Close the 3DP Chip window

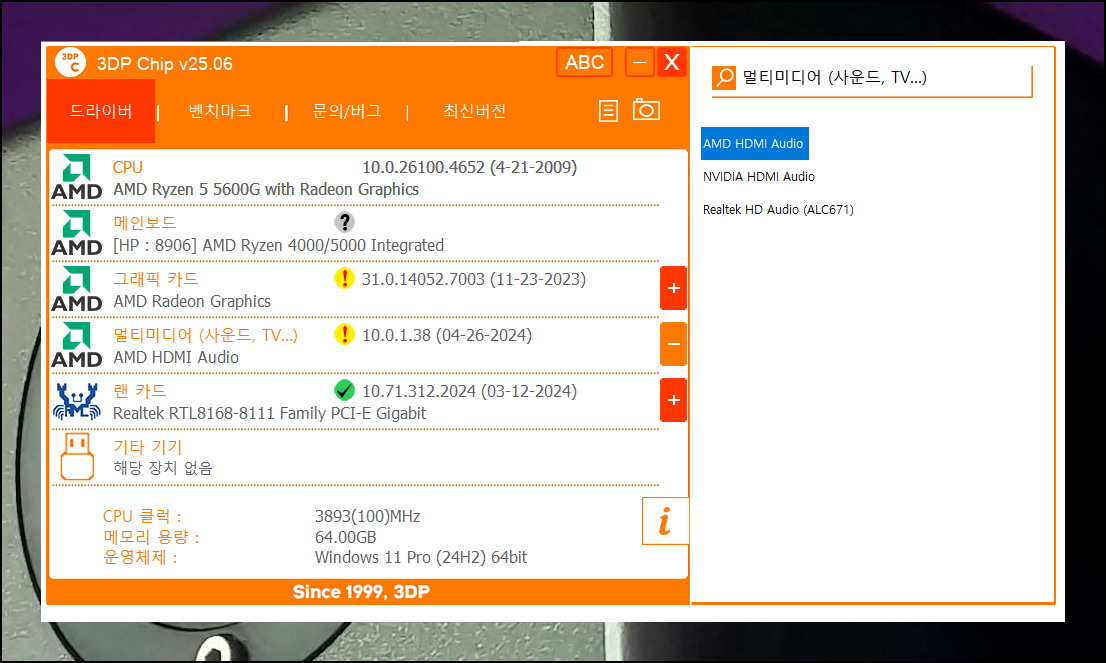pyautogui.click(x=672, y=62)
